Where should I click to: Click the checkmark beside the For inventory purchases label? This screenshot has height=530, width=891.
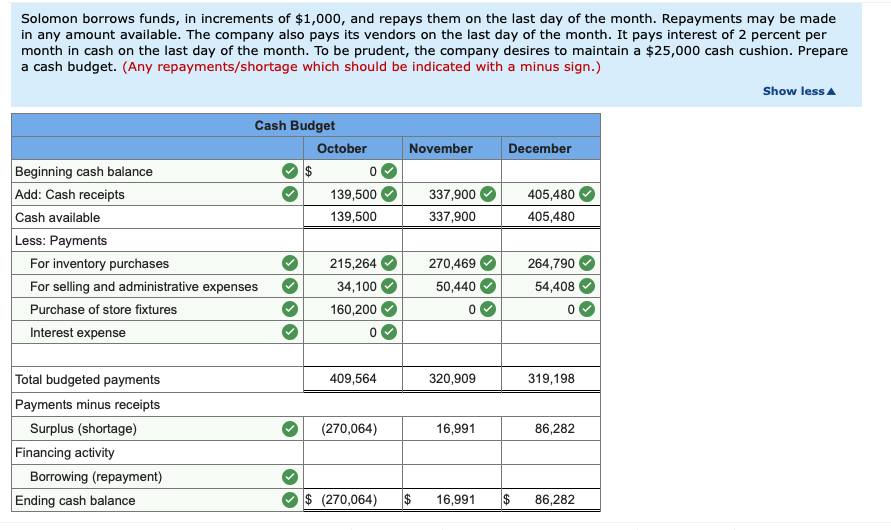pyautogui.click(x=290, y=263)
